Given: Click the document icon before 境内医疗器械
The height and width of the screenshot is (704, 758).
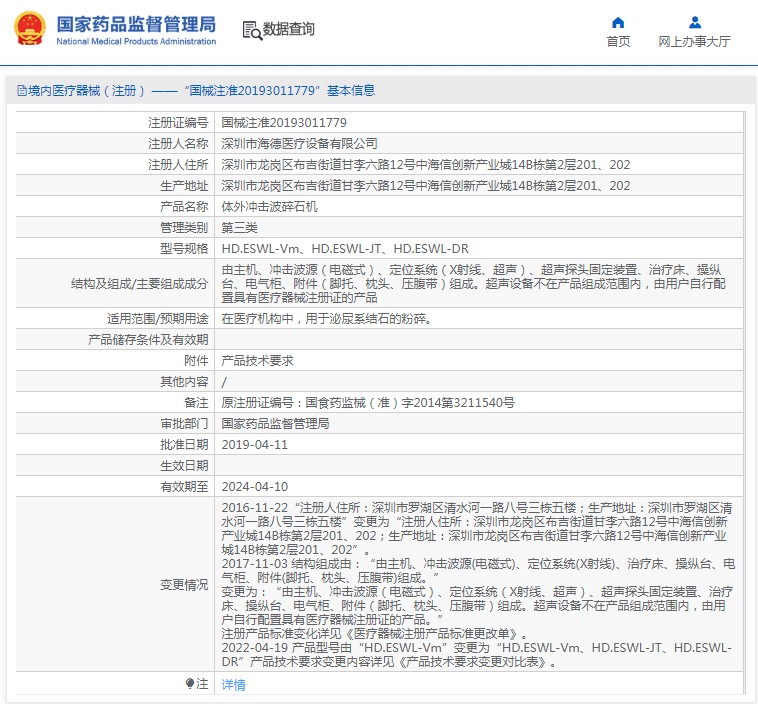Looking at the screenshot, I should pos(22,90).
